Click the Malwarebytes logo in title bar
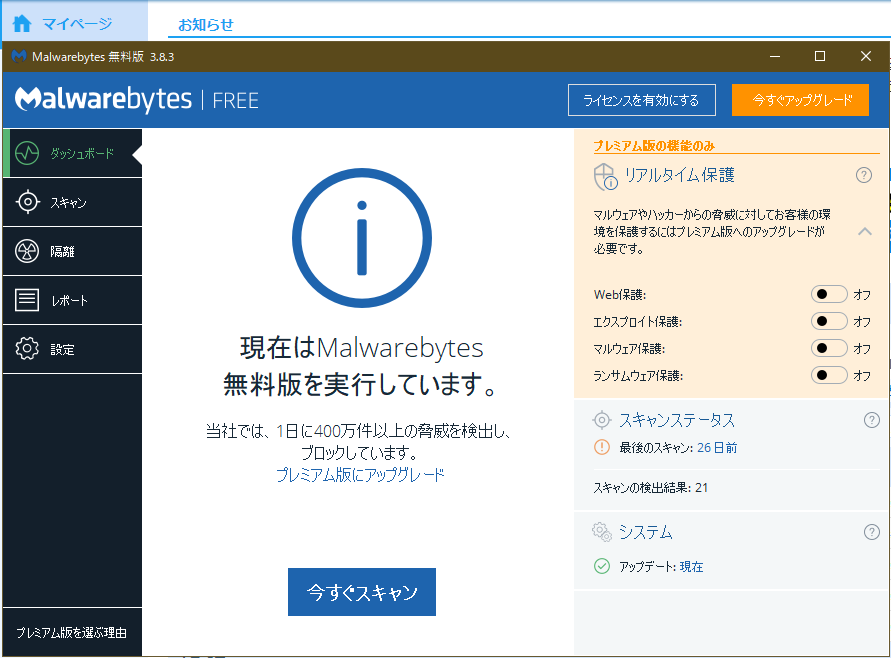Viewport: 891px width, 658px height. (19, 56)
